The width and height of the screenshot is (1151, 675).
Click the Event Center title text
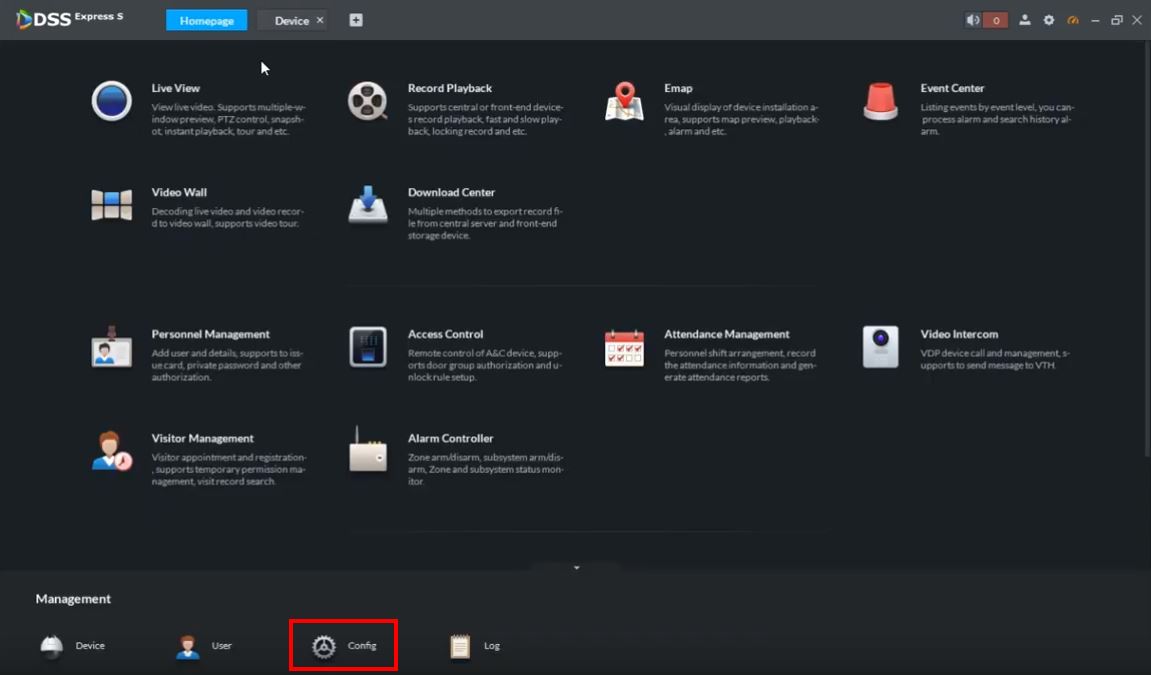(952, 88)
